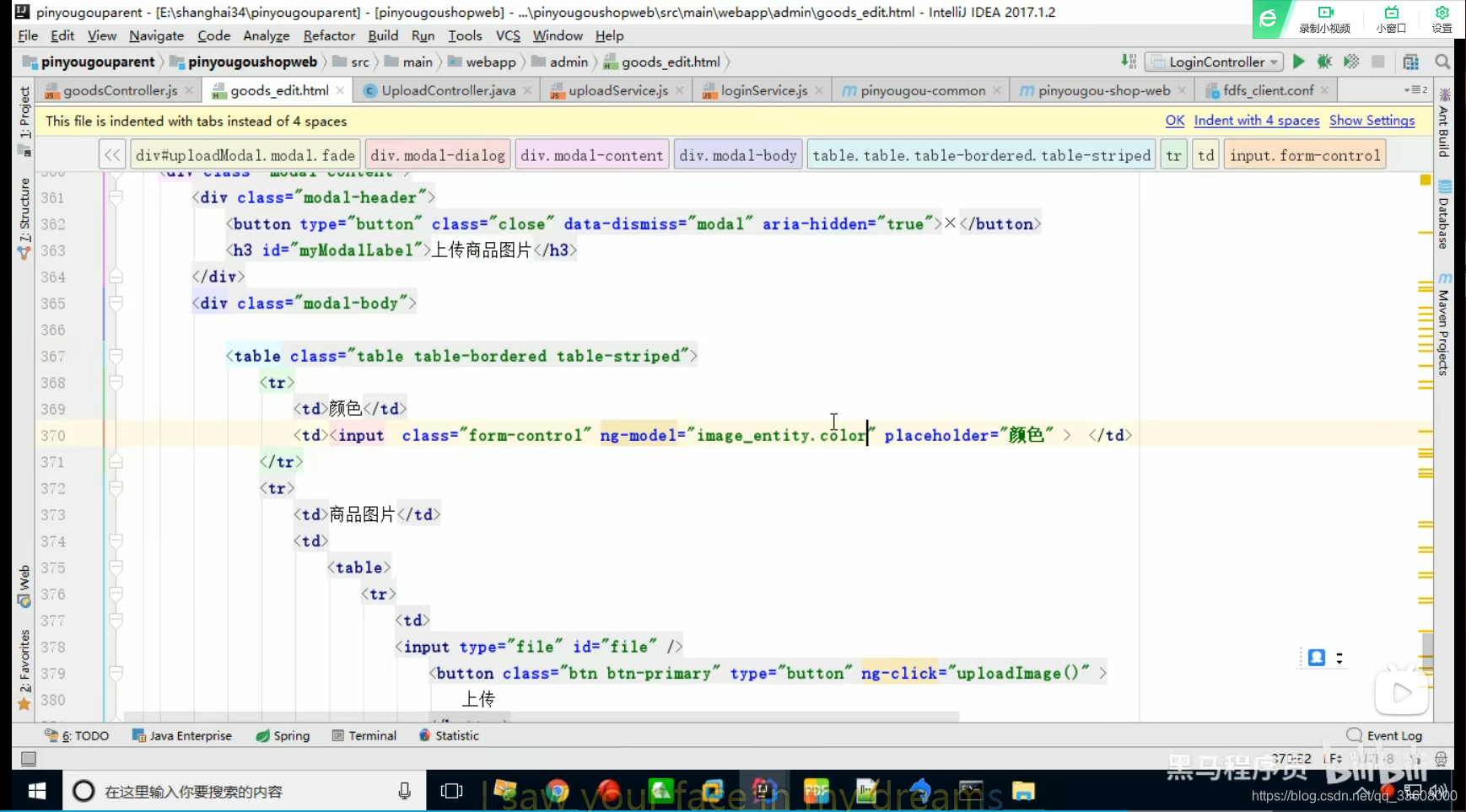Open the 6: TODO tool window
The height and width of the screenshot is (812, 1466).
point(77,735)
